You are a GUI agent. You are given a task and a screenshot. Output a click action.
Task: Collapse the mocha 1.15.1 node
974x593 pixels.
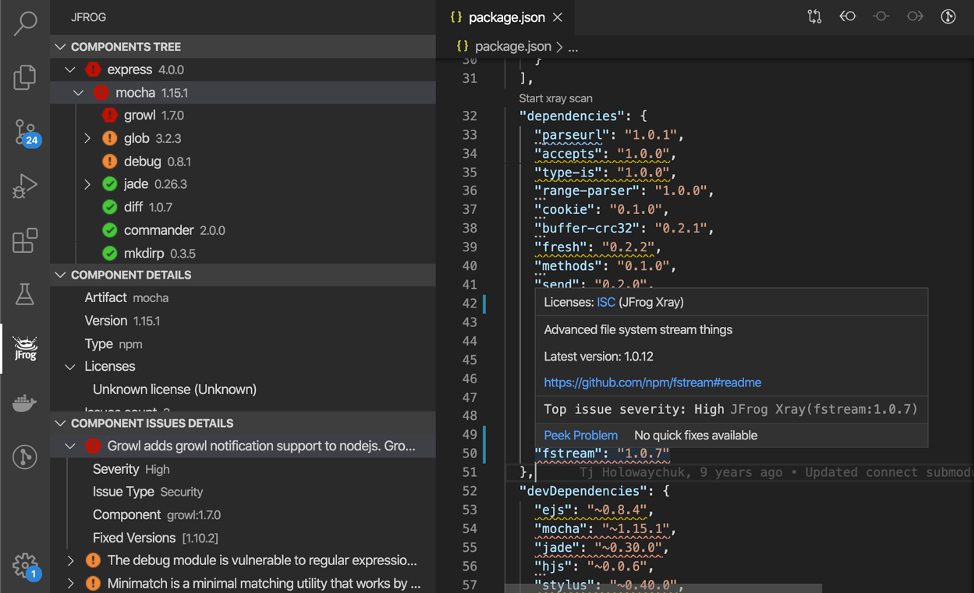coord(78,93)
